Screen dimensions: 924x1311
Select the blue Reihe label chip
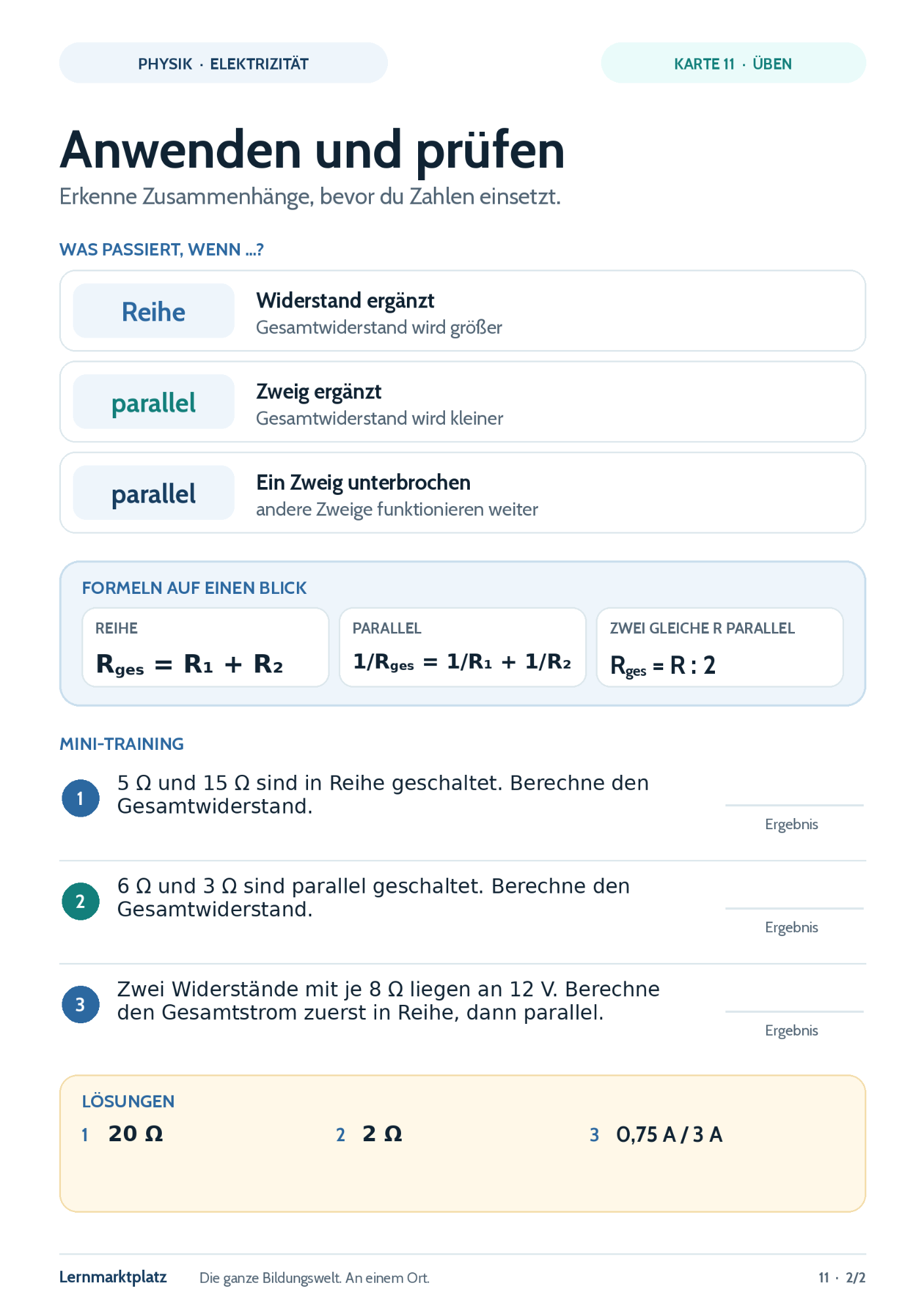(153, 311)
